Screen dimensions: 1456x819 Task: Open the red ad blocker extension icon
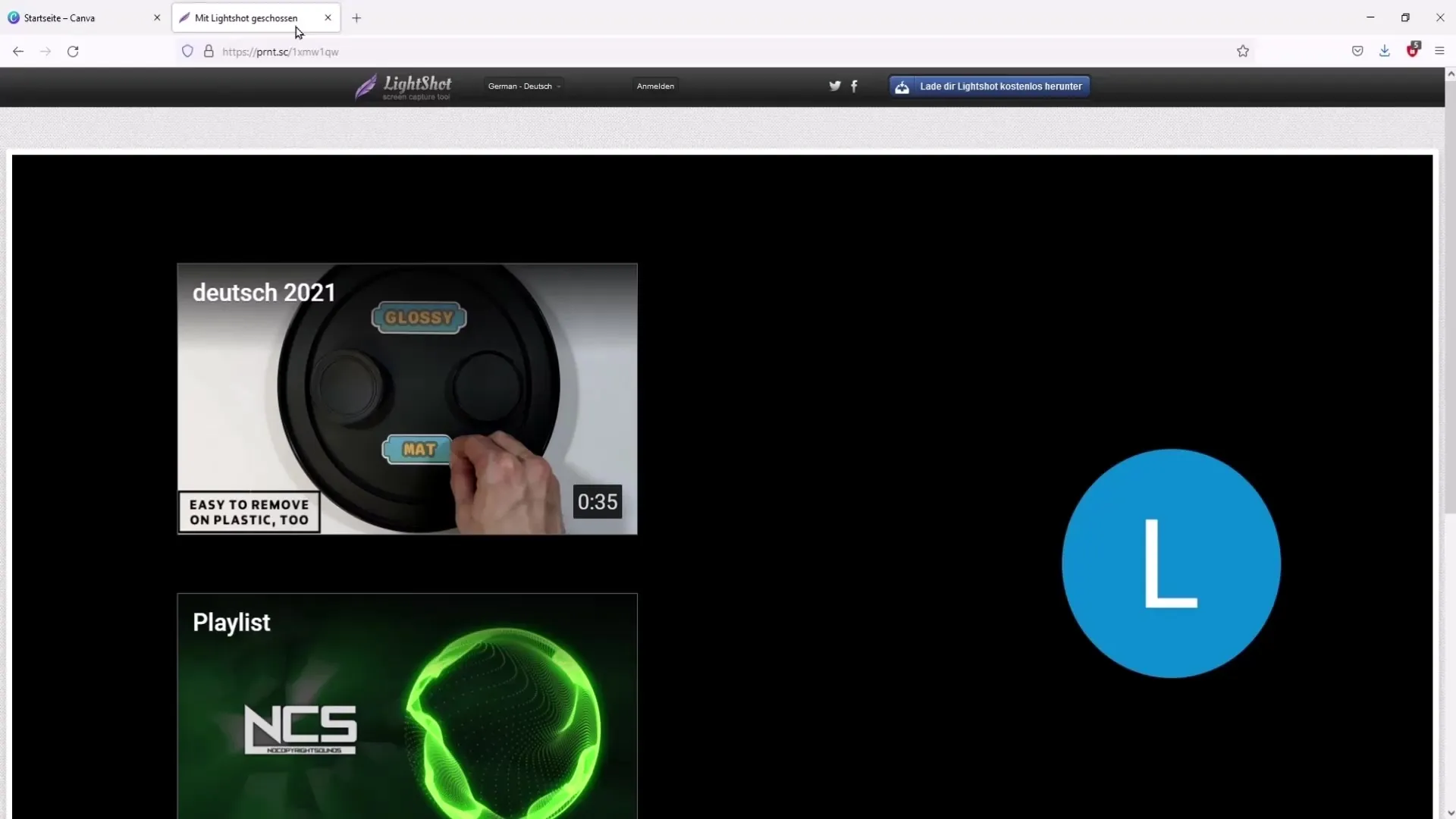1413,50
